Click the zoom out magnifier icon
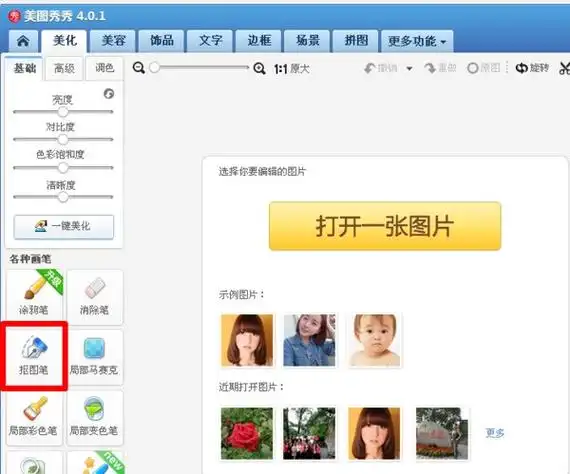570x474 pixels. [x=139, y=68]
